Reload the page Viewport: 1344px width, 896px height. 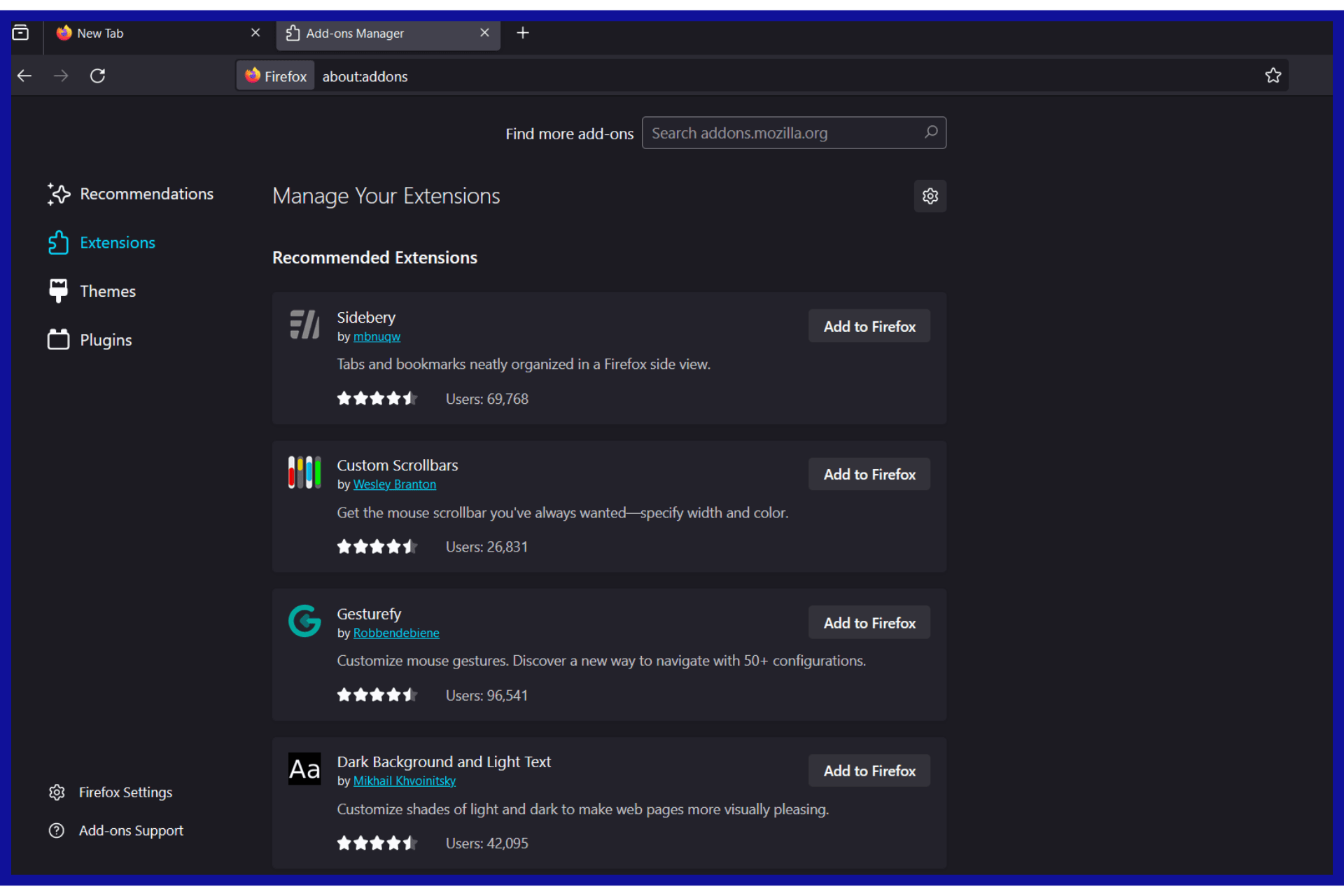[x=97, y=76]
